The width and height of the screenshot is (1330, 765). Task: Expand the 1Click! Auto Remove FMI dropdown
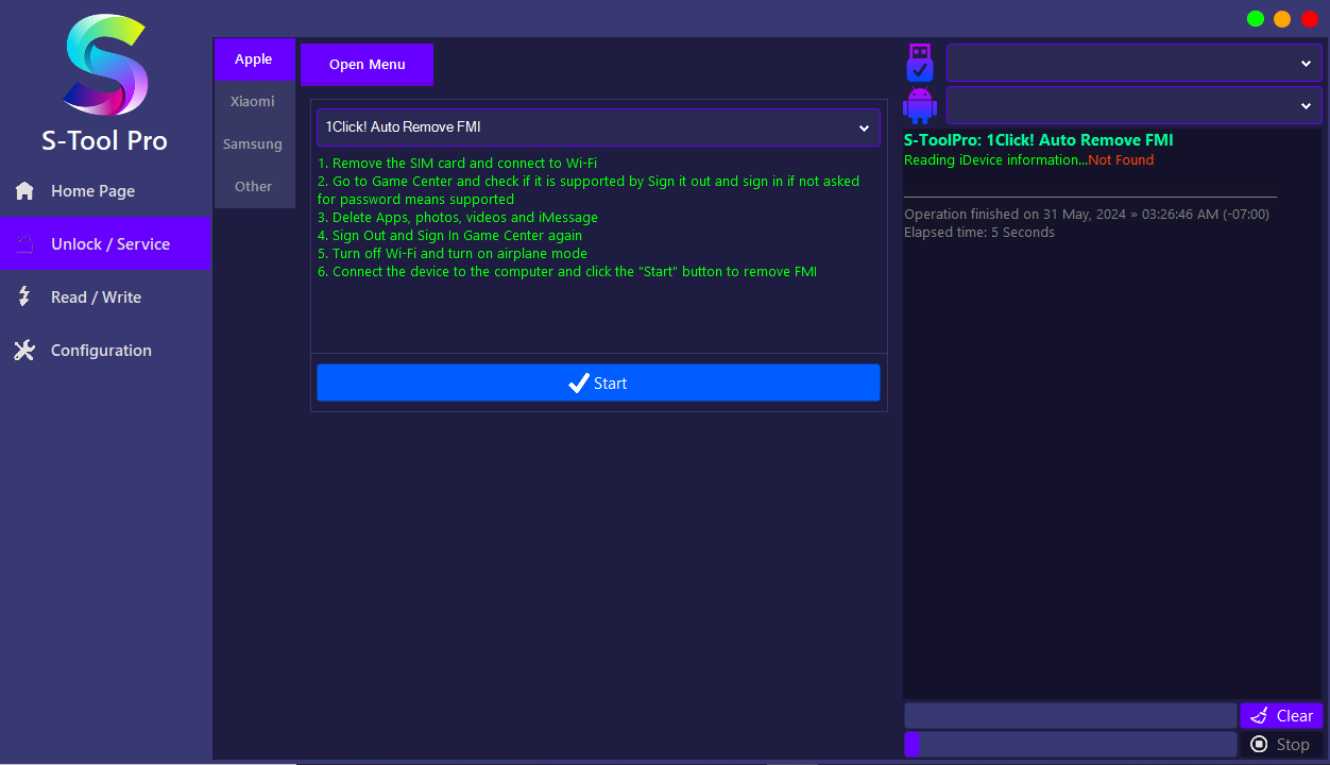[598, 127]
